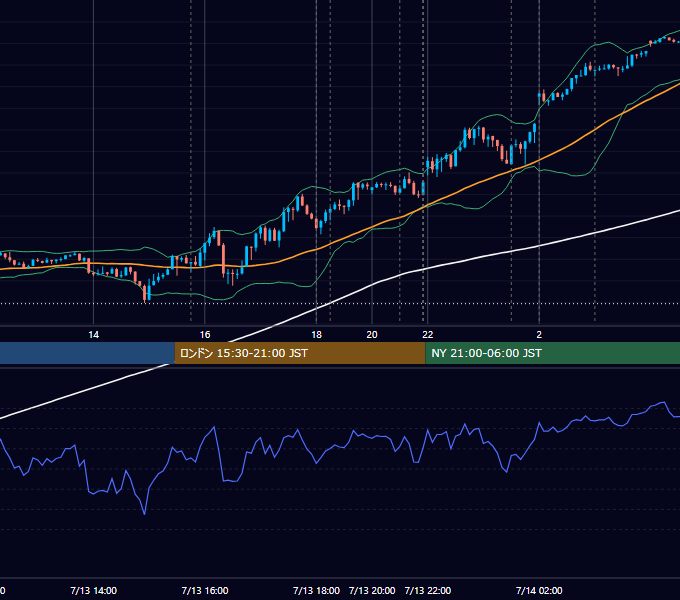This screenshot has height=600, width=680.
Task: Click the 22 hour label on chart axis
Action: (x=428, y=335)
